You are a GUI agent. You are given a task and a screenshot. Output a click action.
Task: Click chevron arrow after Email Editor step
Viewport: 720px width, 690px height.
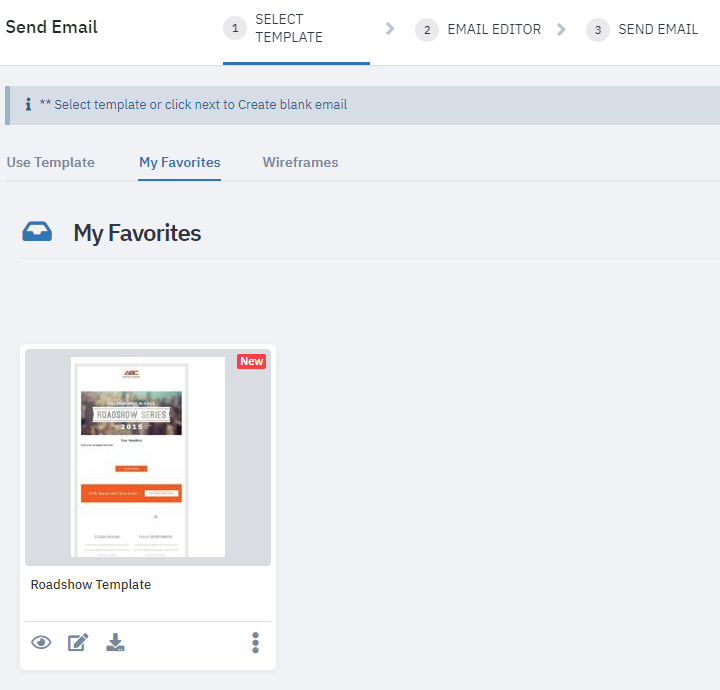561,30
